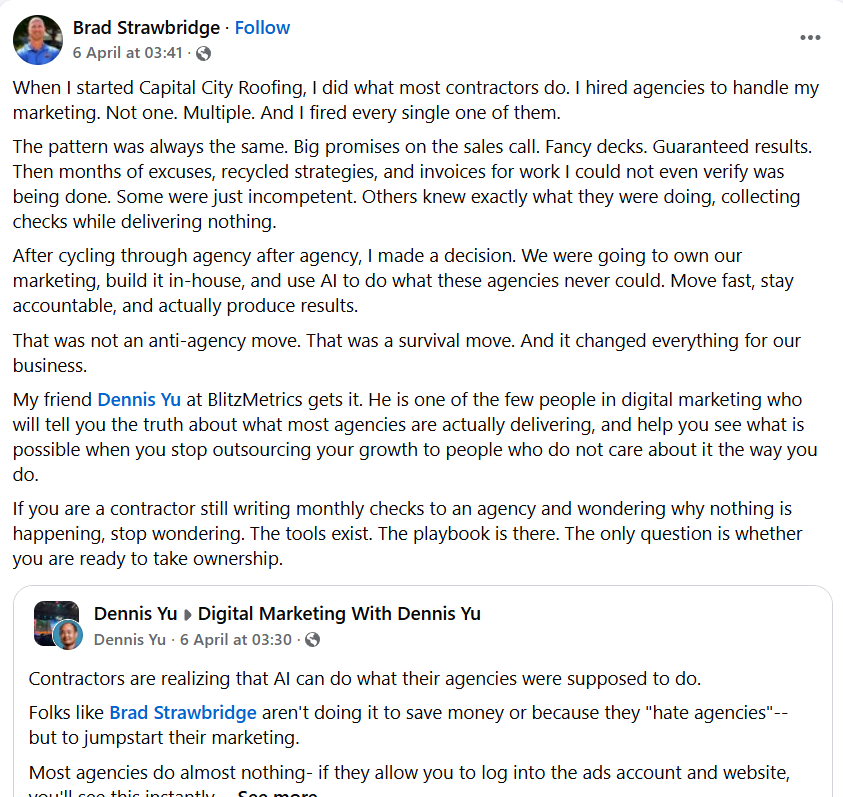Screen dimensions: 843x797
Task: Click the small round Dennis Yu avatar overlay
Action: [x=67, y=635]
